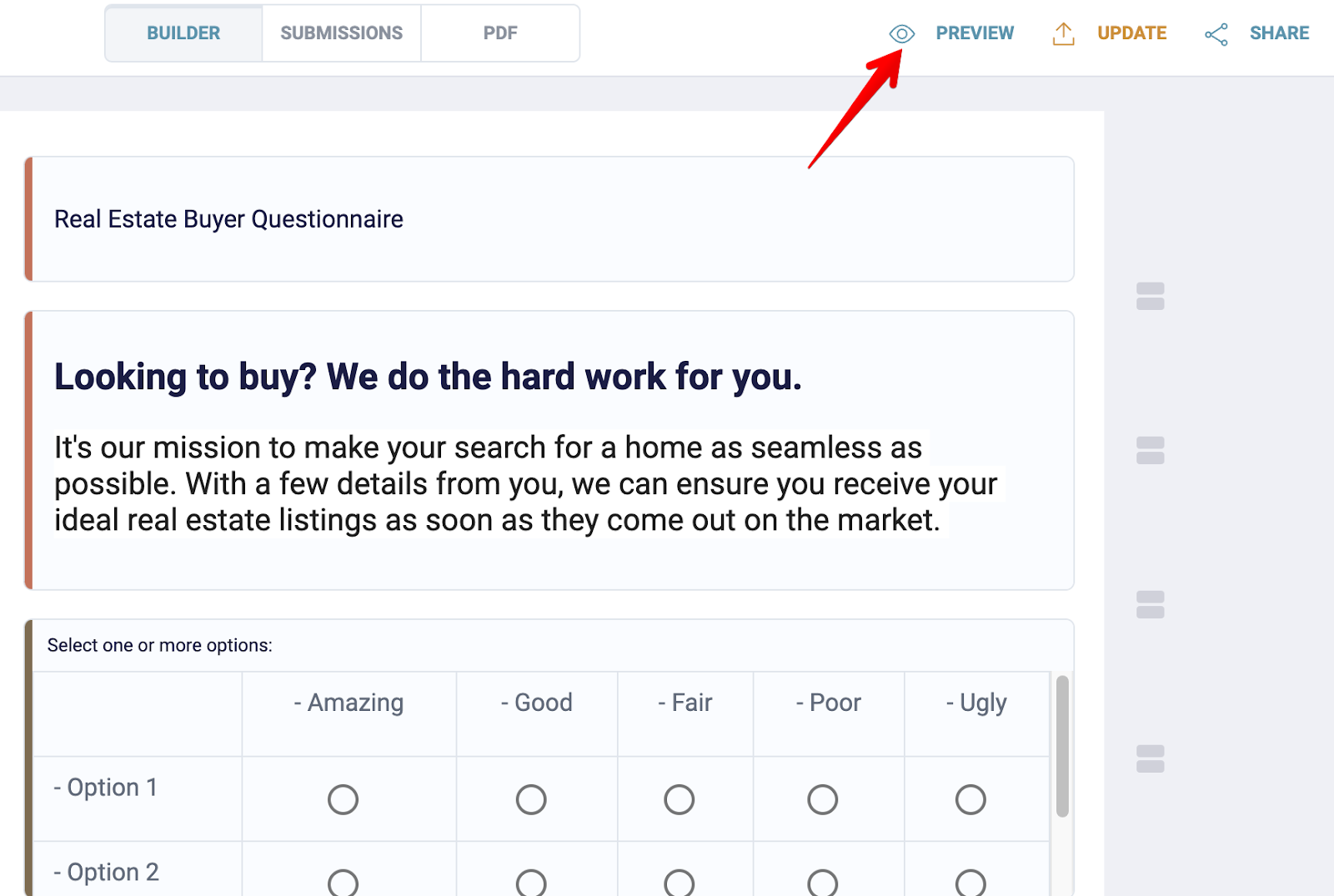1334x896 pixels.
Task: Select Ugly rating for Option 1
Action: pyautogui.click(x=970, y=798)
